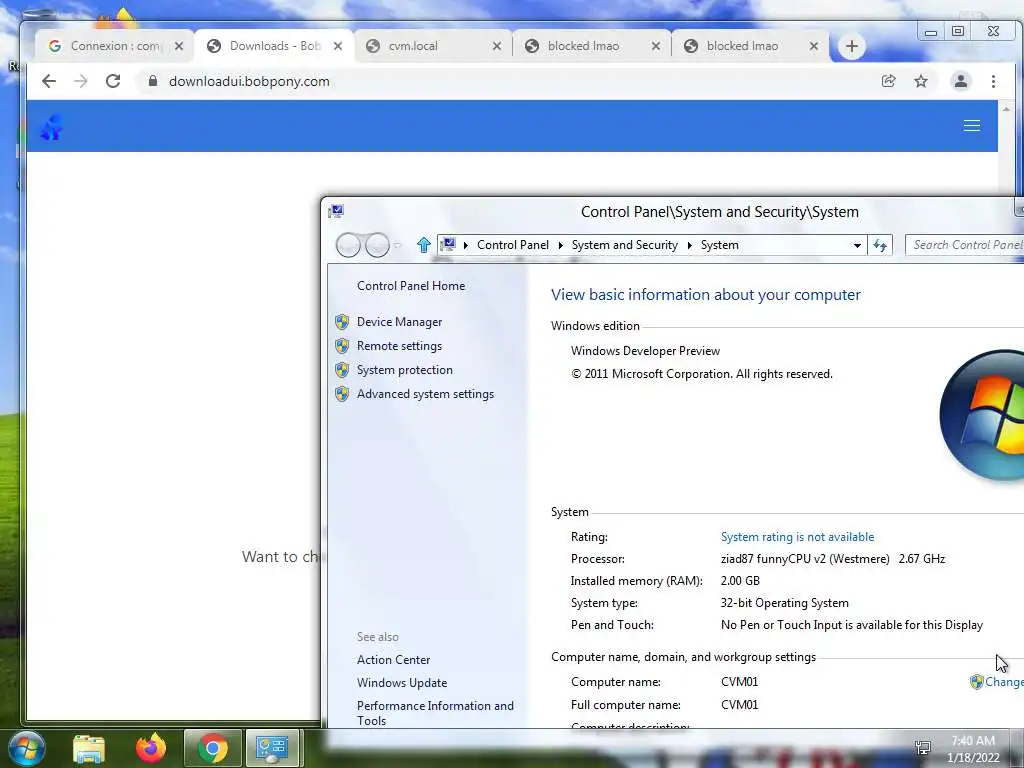Click the Control Panel forward button
The image size is (1024, 768).
[377, 245]
